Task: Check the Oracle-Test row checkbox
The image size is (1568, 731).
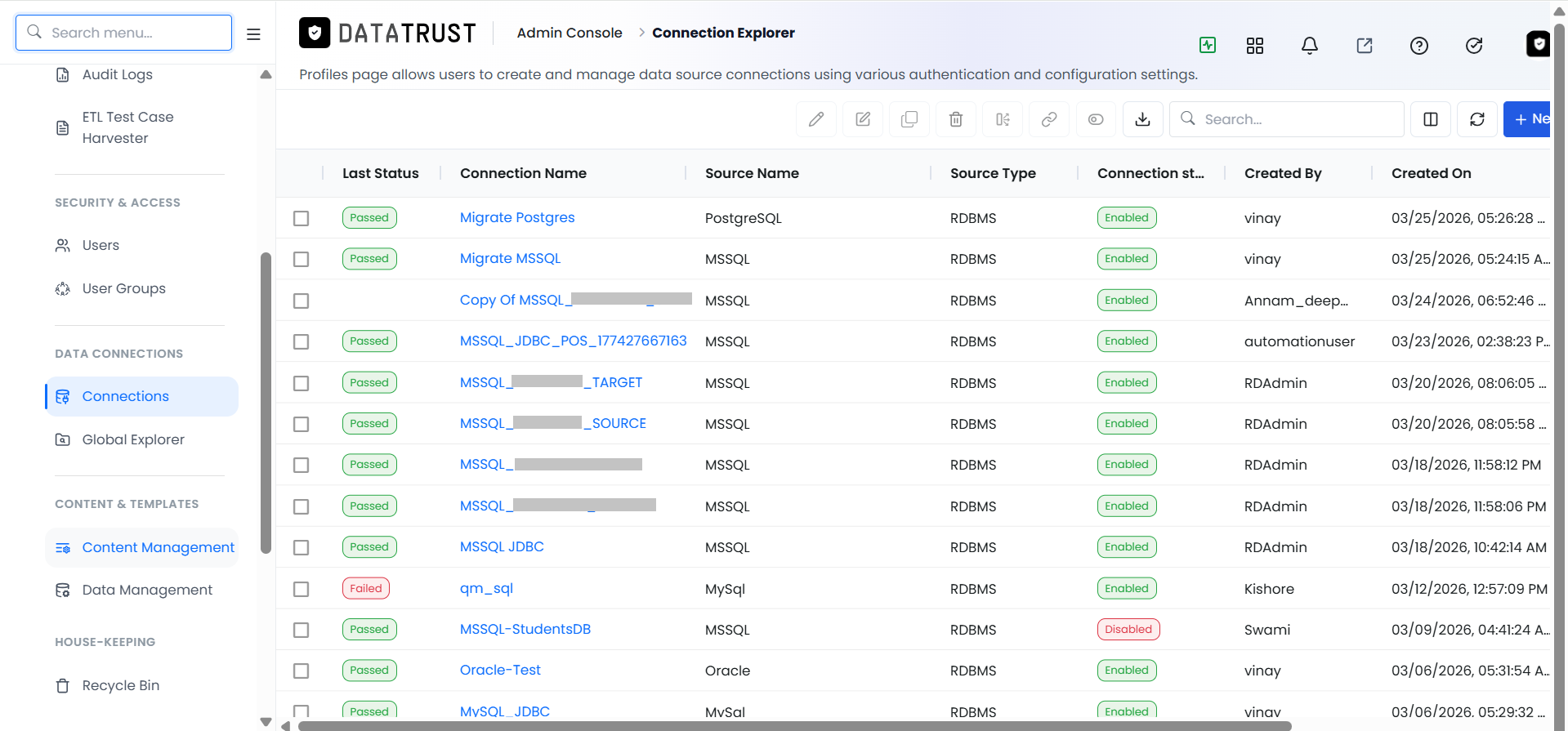Action: coord(301,671)
